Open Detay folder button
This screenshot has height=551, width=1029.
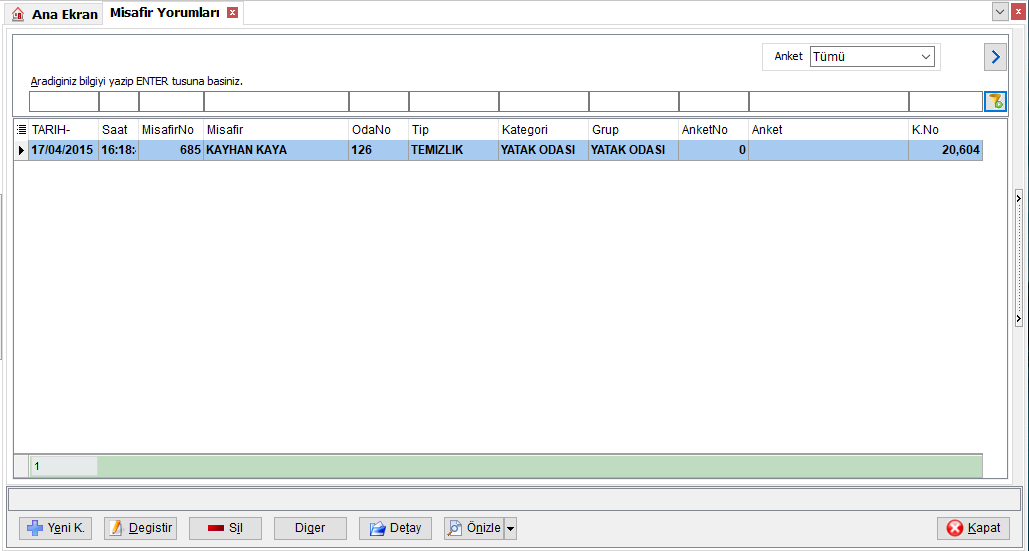coord(395,528)
